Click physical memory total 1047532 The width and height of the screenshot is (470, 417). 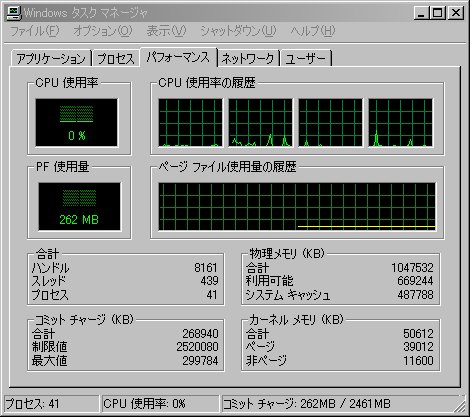click(x=412, y=268)
